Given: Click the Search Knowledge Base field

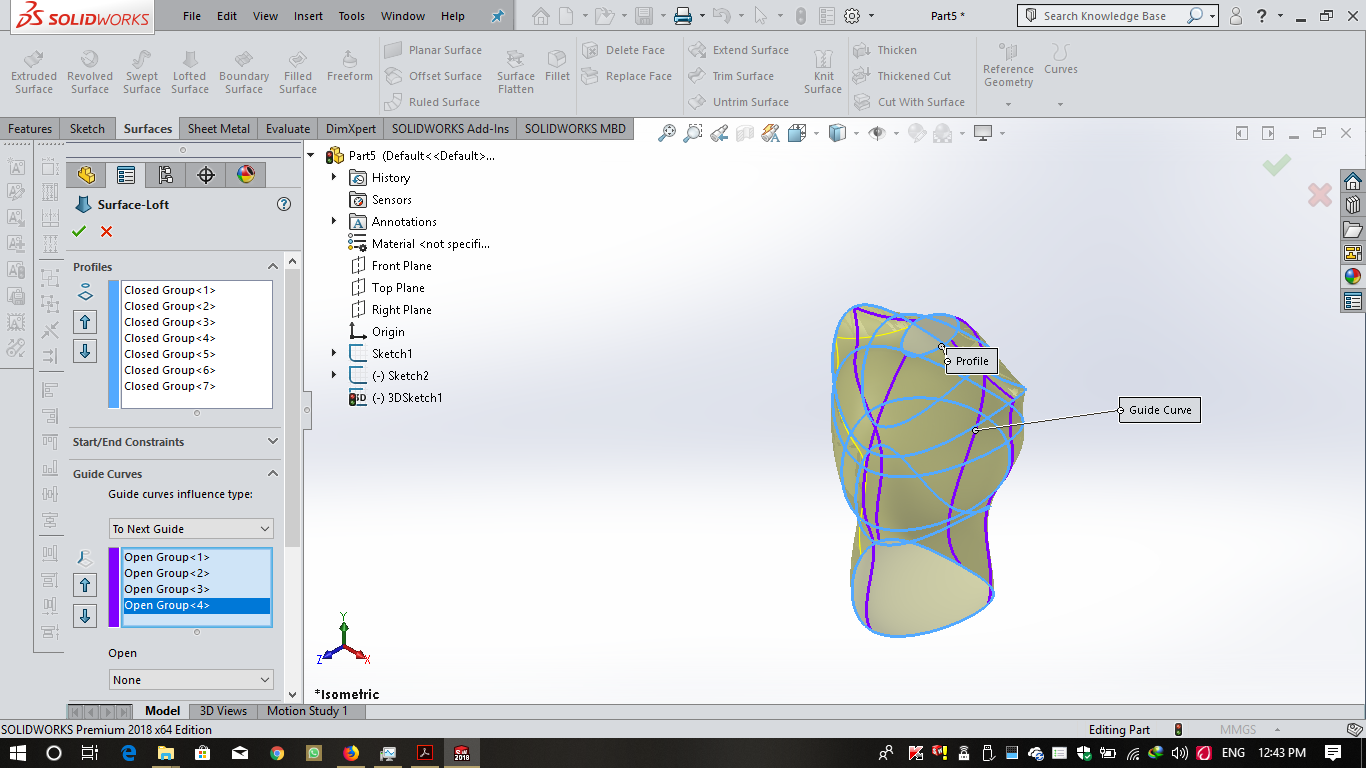Looking at the screenshot, I should click(x=1104, y=16).
